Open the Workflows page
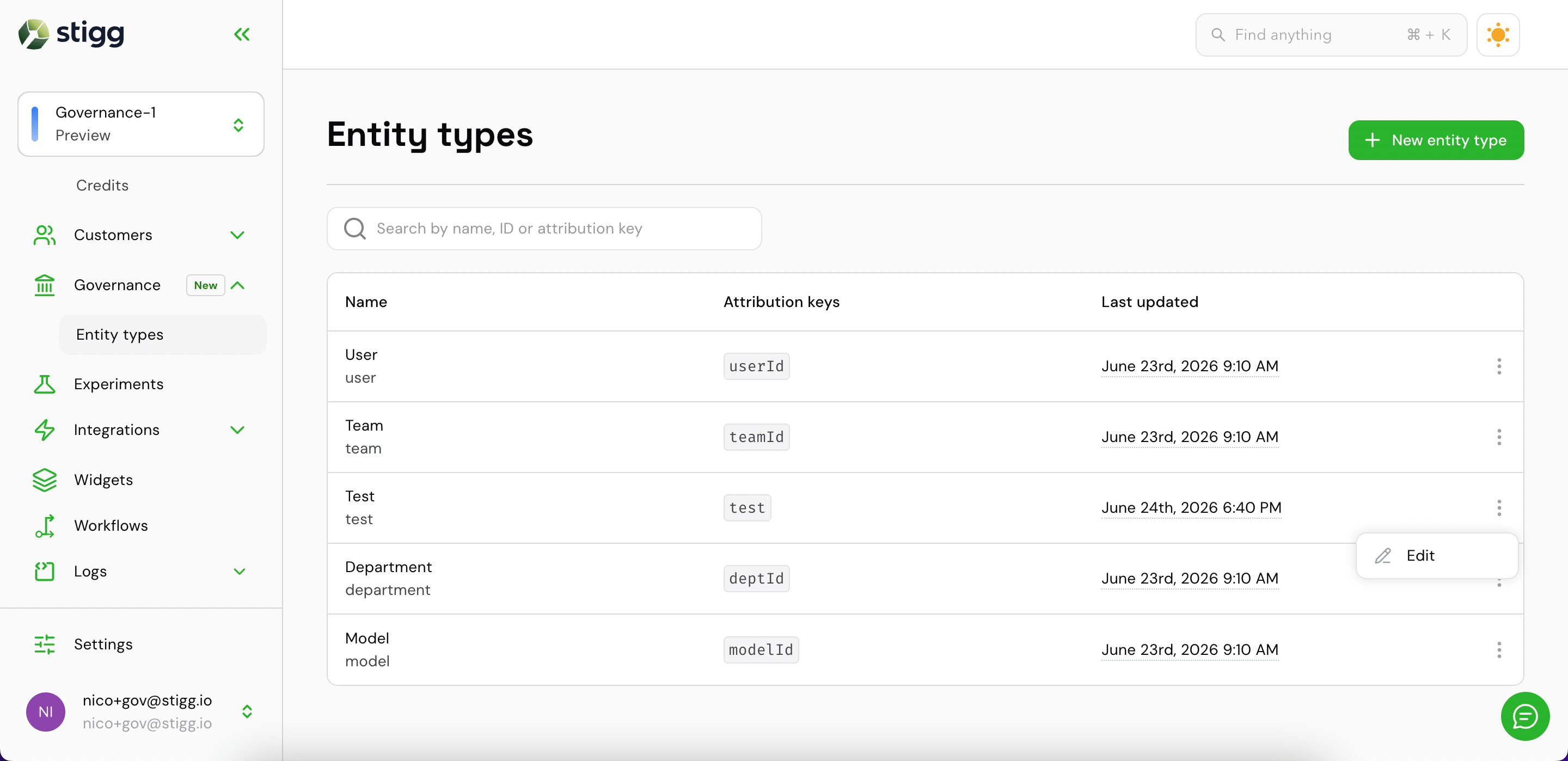This screenshot has width=1568, height=761. 111,526
